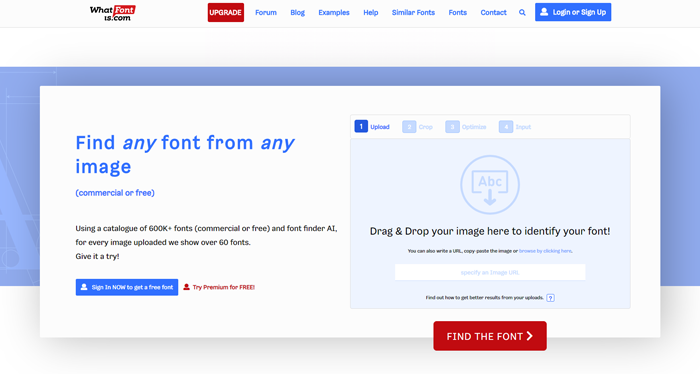Click the FIND THE FONT button

pos(490,336)
